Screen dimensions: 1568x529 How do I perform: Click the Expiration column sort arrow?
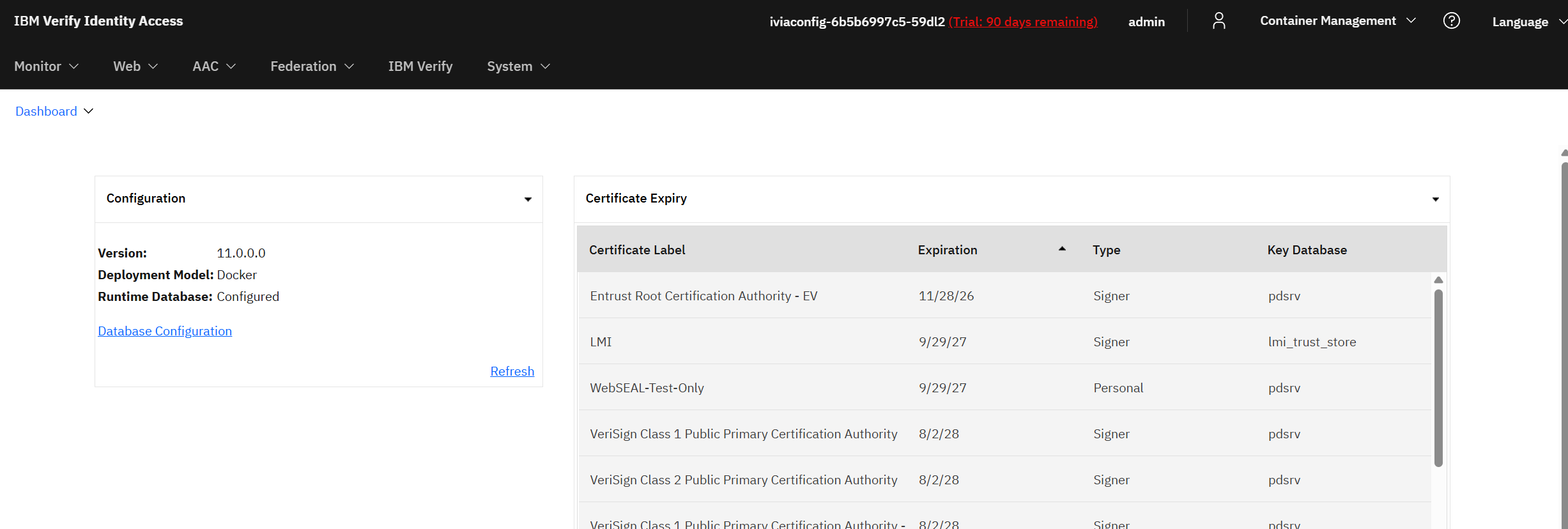[1062, 249]
